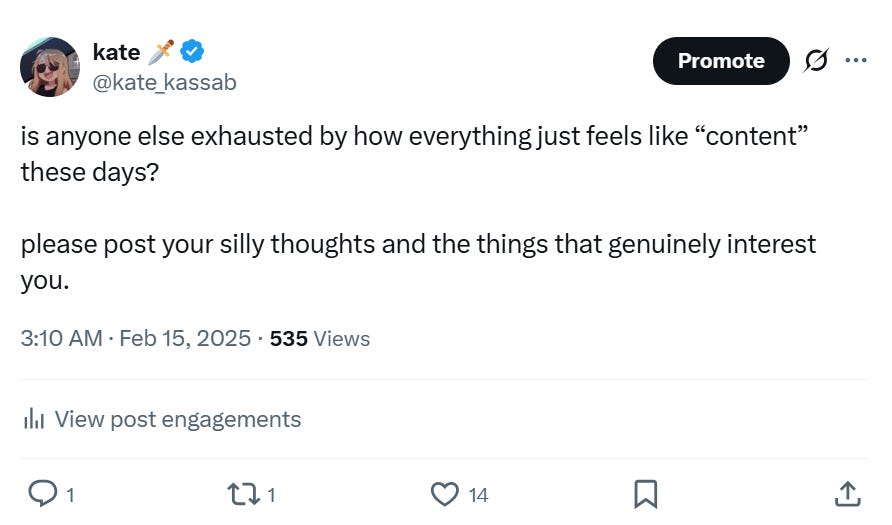Click the display name kate
892x525 pixels.
[x=117, y=52]
